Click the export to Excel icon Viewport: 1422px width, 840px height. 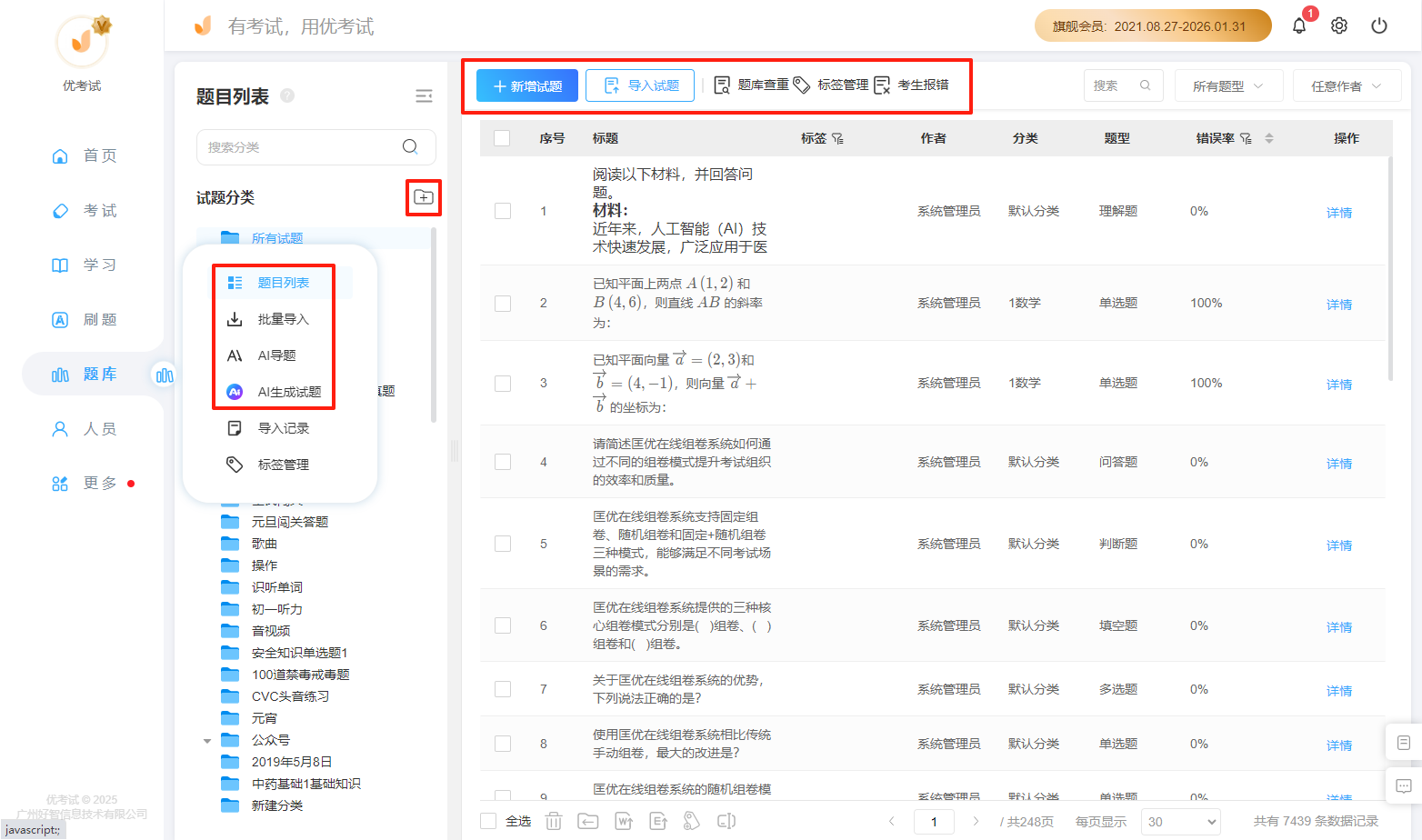click(x=658, y=821)
